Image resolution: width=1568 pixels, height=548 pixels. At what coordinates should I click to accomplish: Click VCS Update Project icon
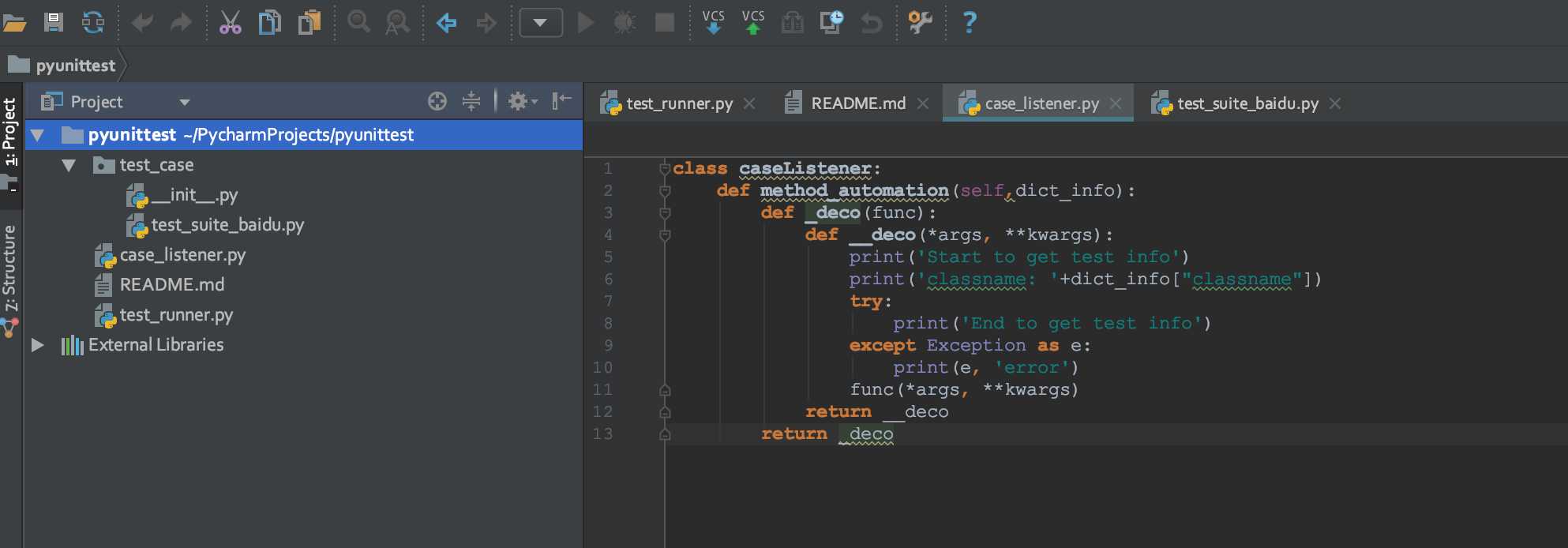[x=713, y=22]
